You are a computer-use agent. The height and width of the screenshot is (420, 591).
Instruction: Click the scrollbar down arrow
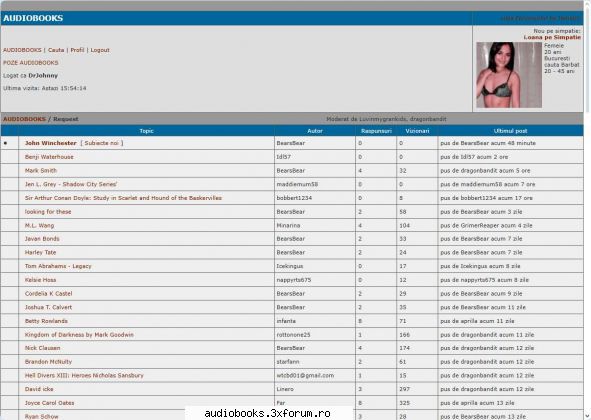coord(588,416)
